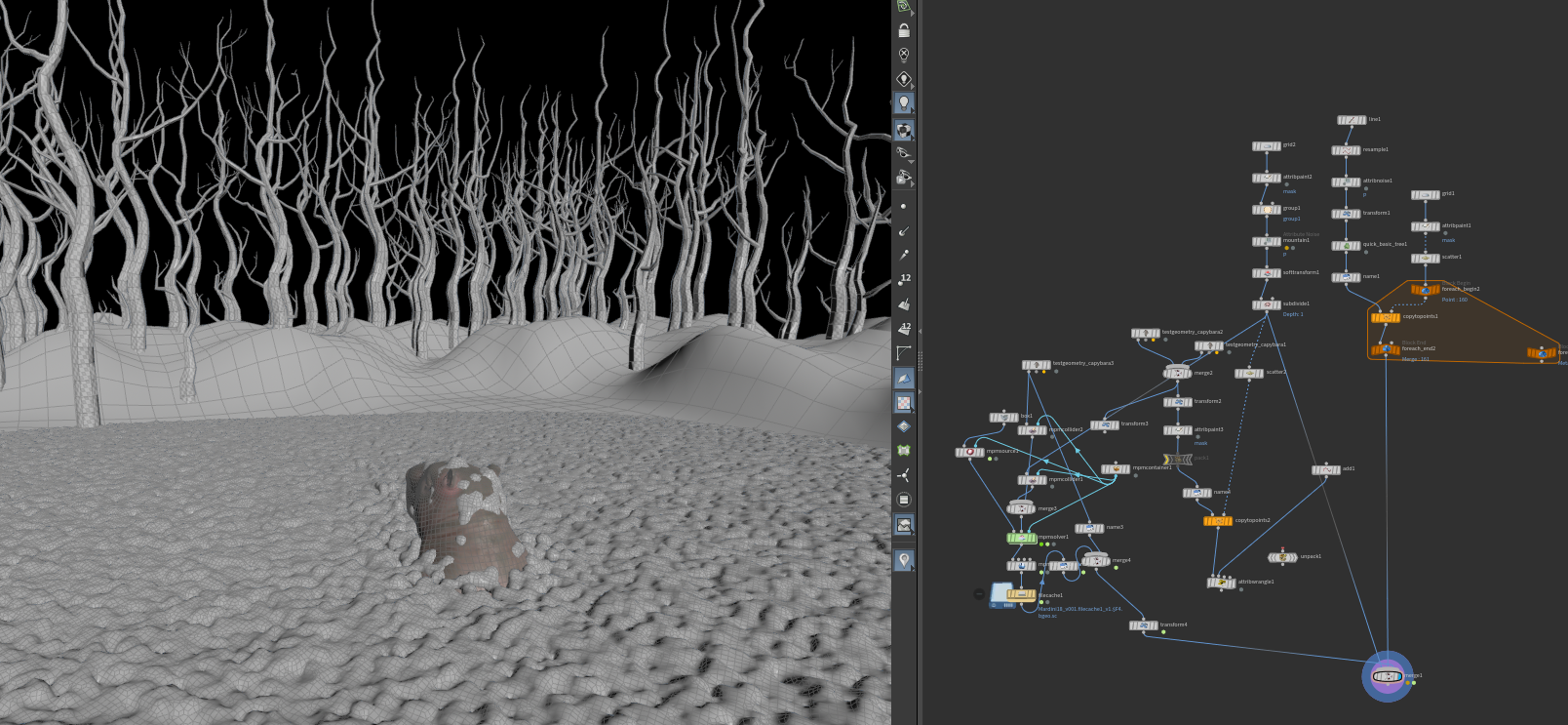This screenshot has height=725, width=1568.
Task: Toggle point numbers display icon
Action: [x=904, y=280]
